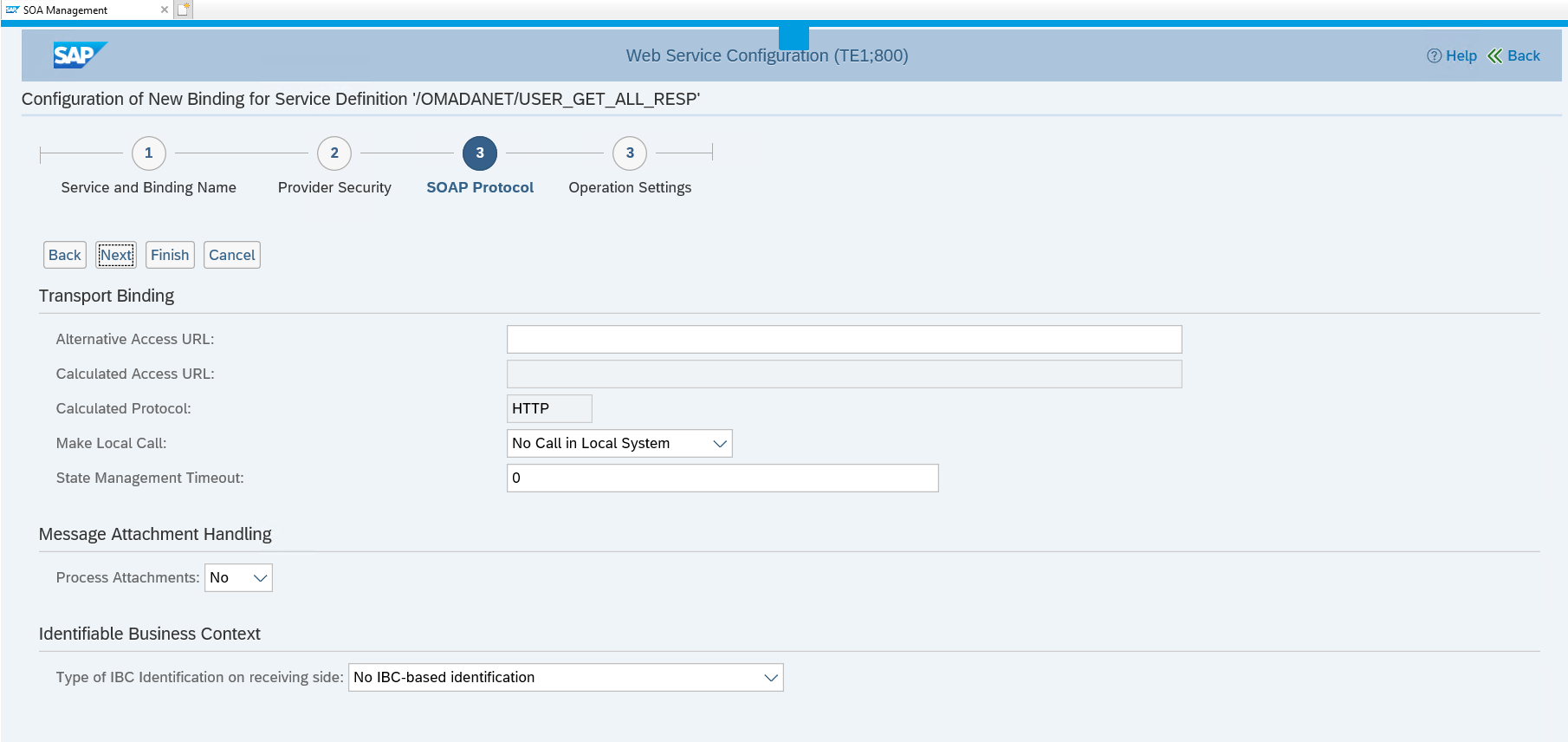The width and height of the screenshot is (1568, 742).
Task: Click the Identifiable Business Context heading
Action: point(150,634)
